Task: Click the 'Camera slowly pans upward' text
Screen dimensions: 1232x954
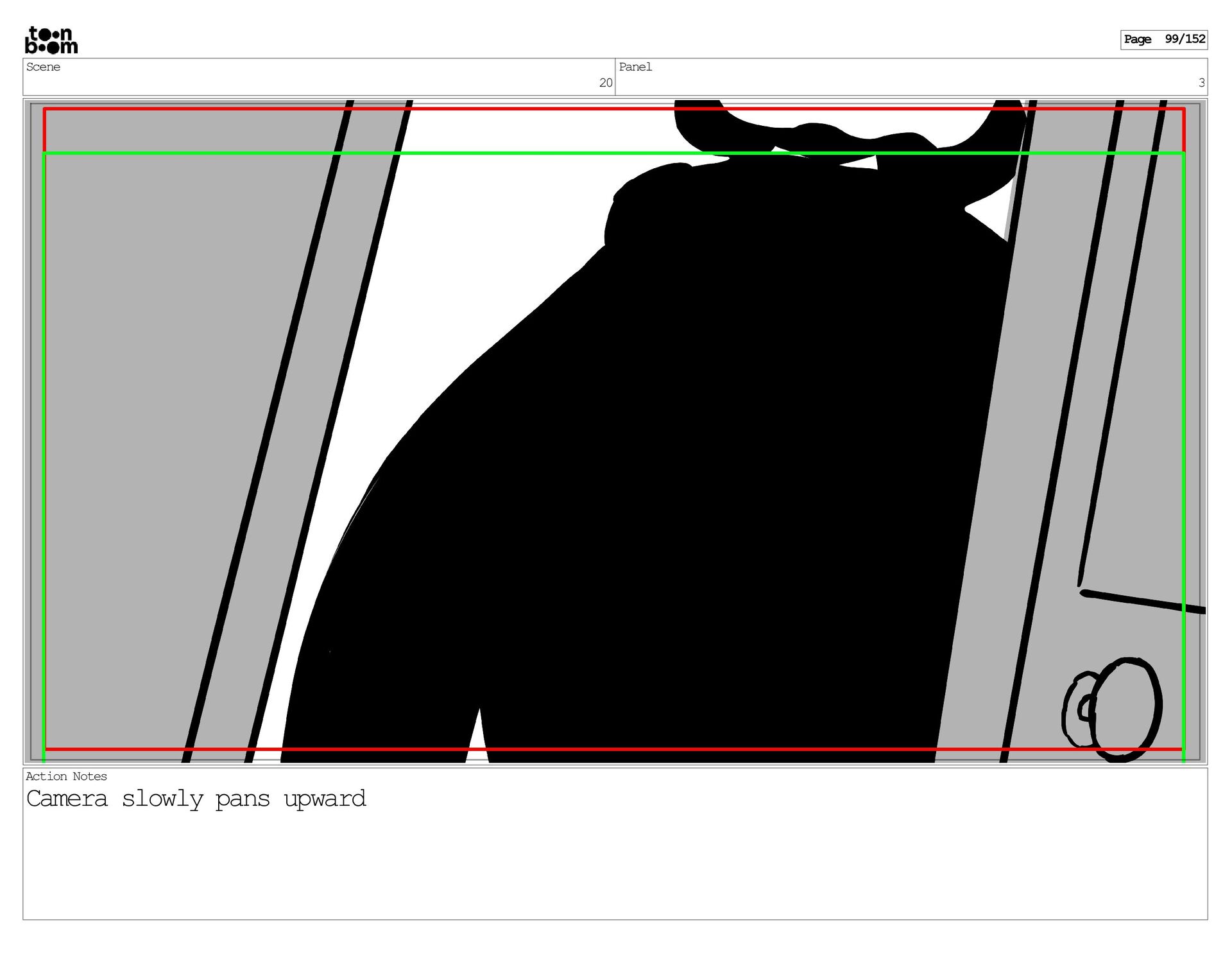Action: click(x=196, y=799)
